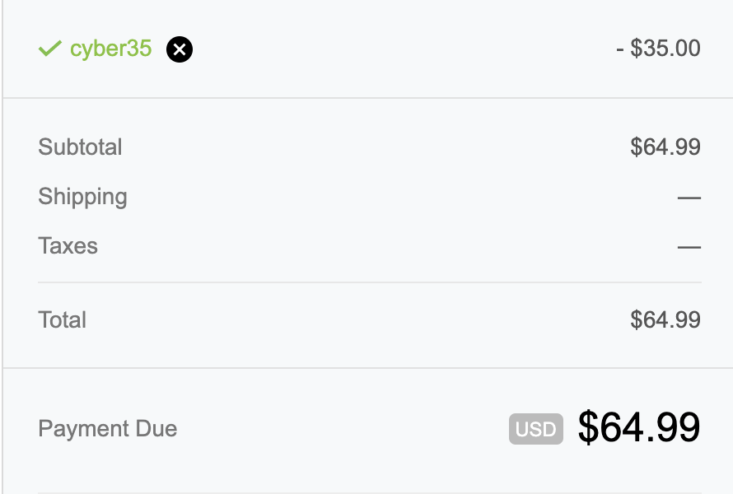Select the cyber35 coupon code text
The height and width of the screenshot is (494, 733).
click(111, 49)
